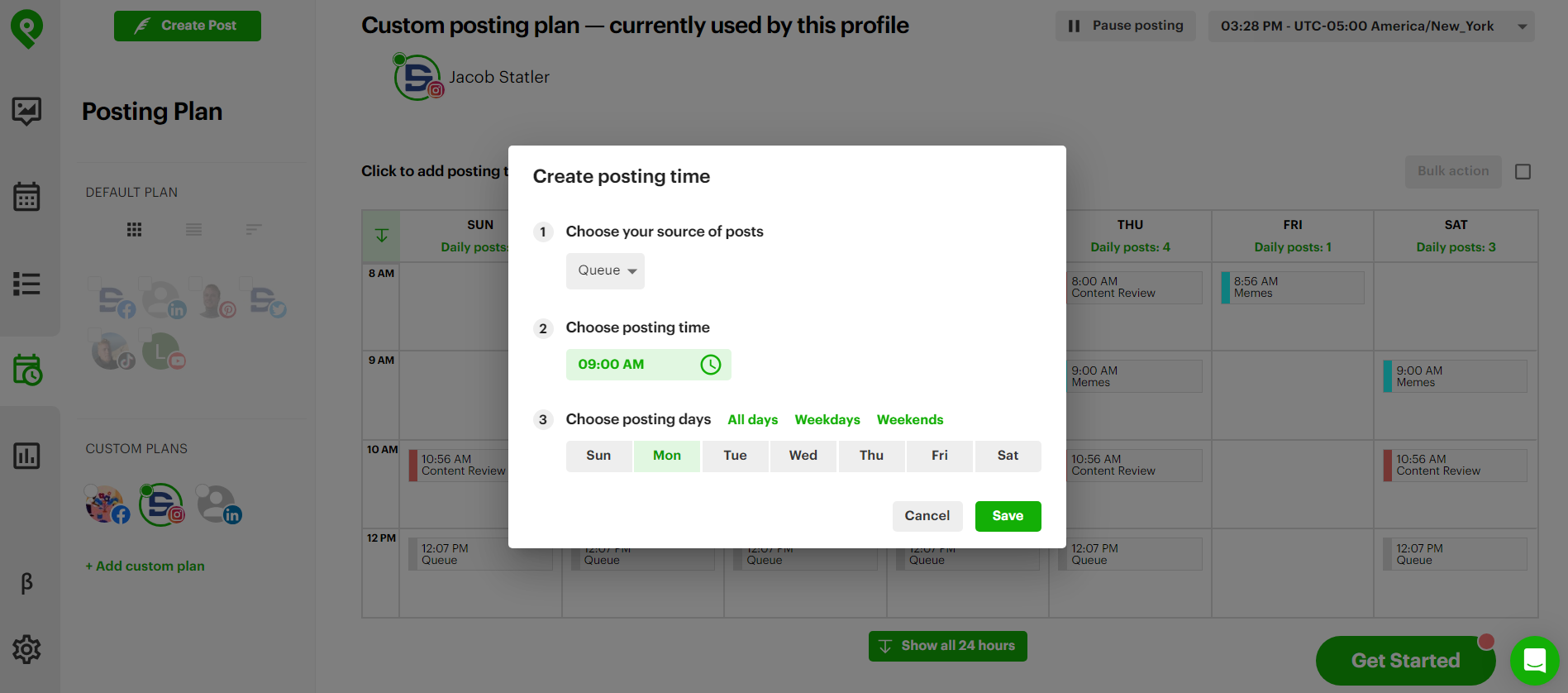Deselect Mon posting day
The height and width of the screenshot is (693, 1568).
(666, 456)
